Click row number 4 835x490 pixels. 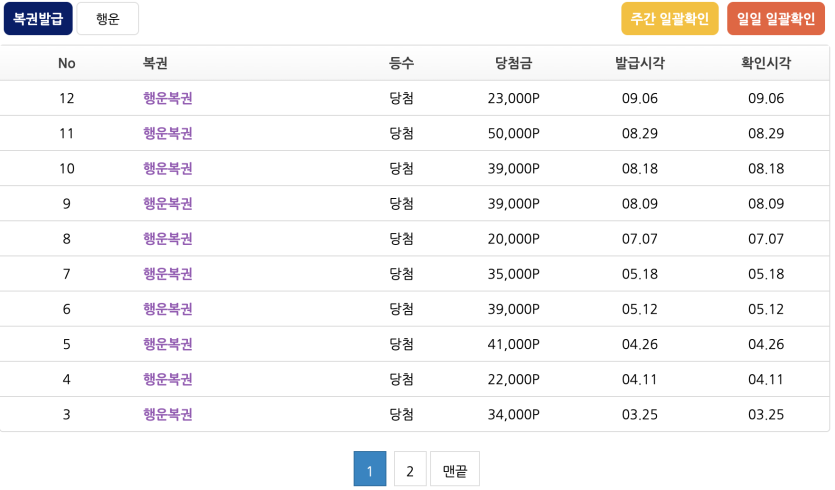click(67, 379)
